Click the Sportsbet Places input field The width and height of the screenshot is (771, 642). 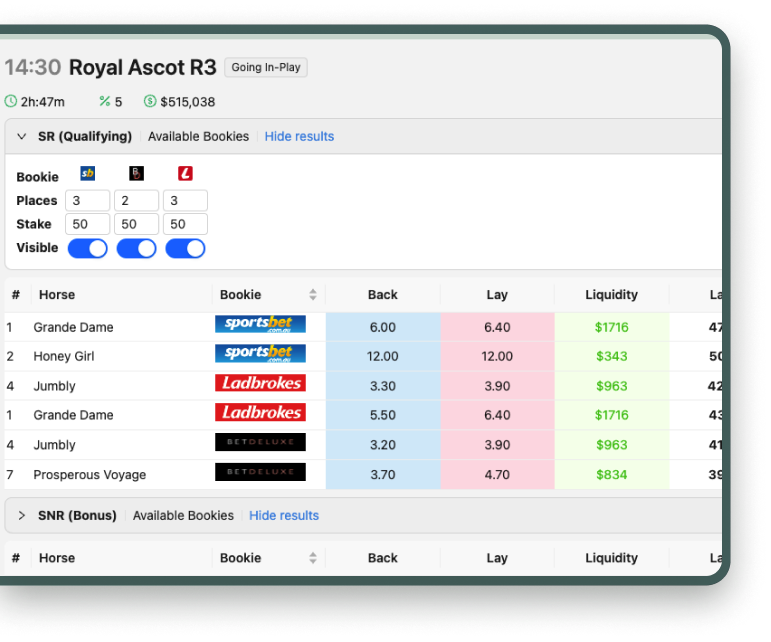[x=88, y=201]
